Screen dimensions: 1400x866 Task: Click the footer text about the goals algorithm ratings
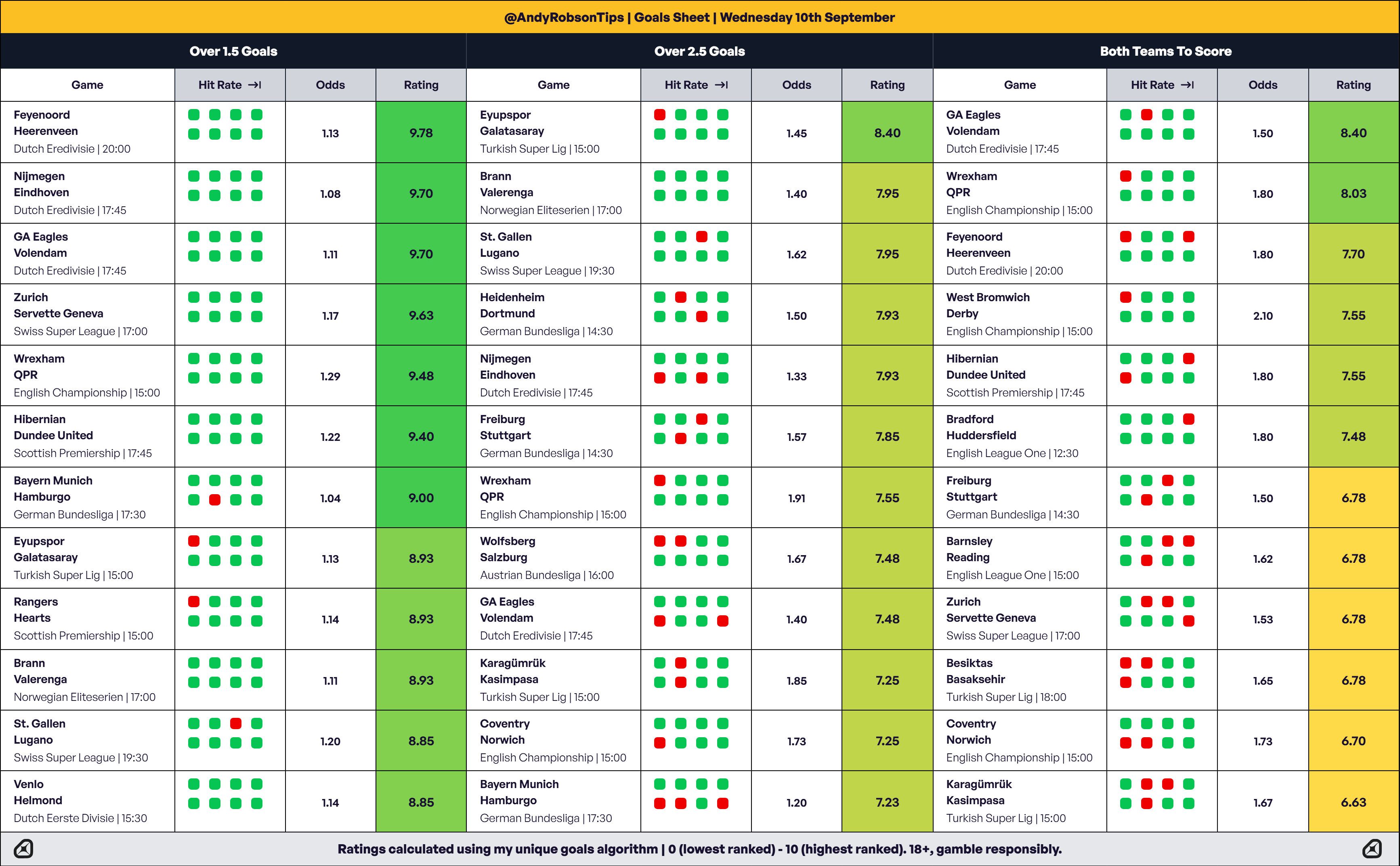699,849
